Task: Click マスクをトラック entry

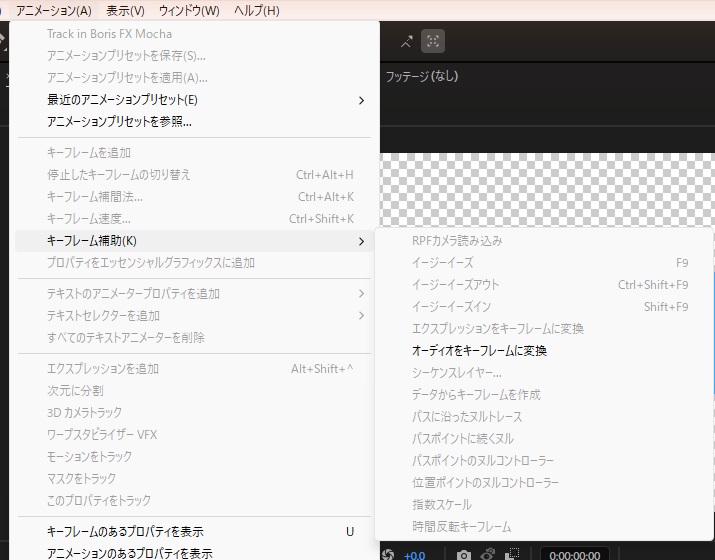Action: 194,478
